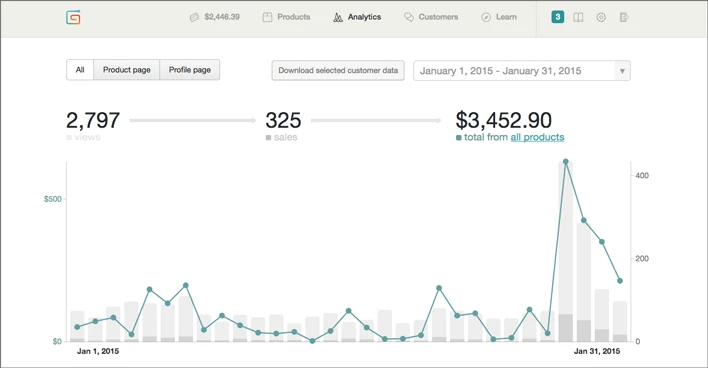The height and width of the screenshot is (368, 708).
Task: Click the Gumroad logo icon
Action: tap(73, 17)
